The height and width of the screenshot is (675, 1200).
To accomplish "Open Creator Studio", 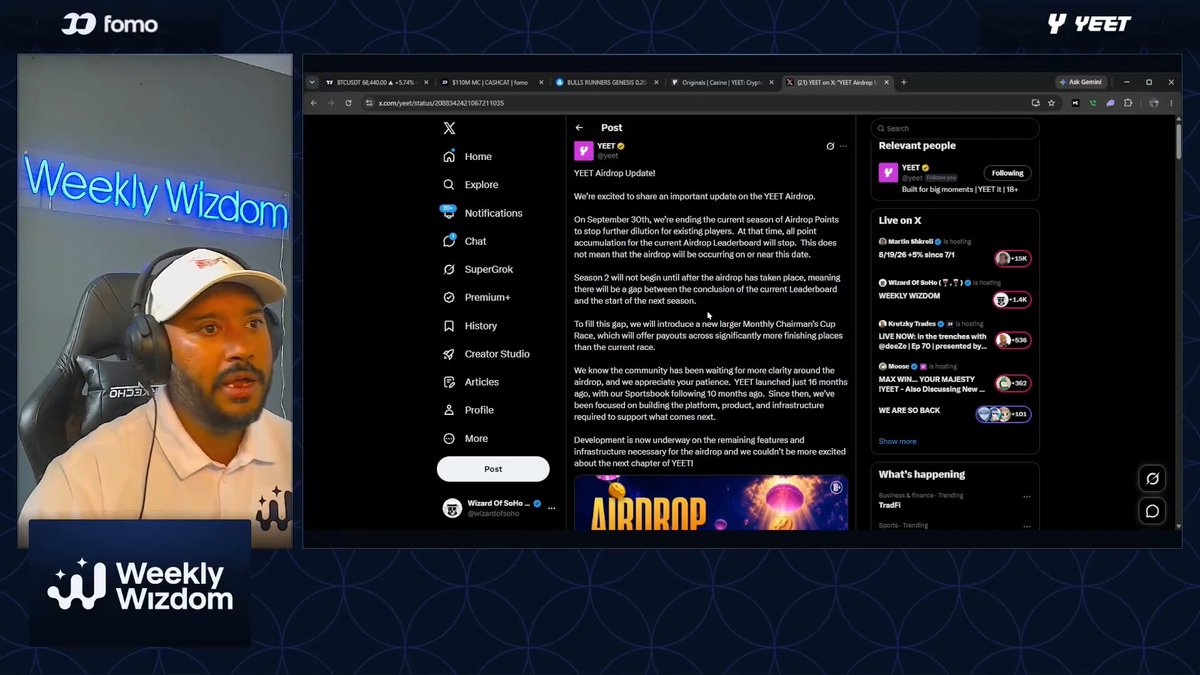I will 486,354.
